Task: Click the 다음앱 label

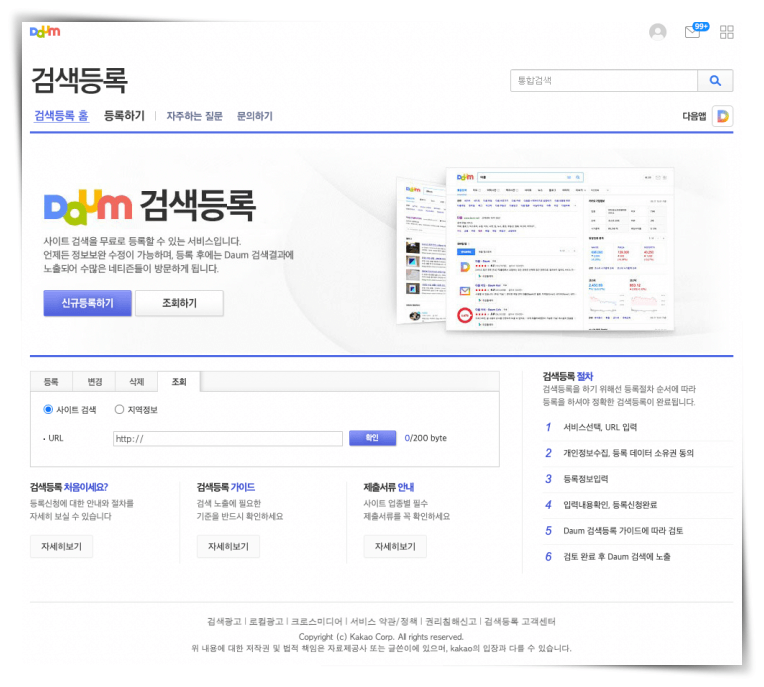Action: [x=694, y=116]
